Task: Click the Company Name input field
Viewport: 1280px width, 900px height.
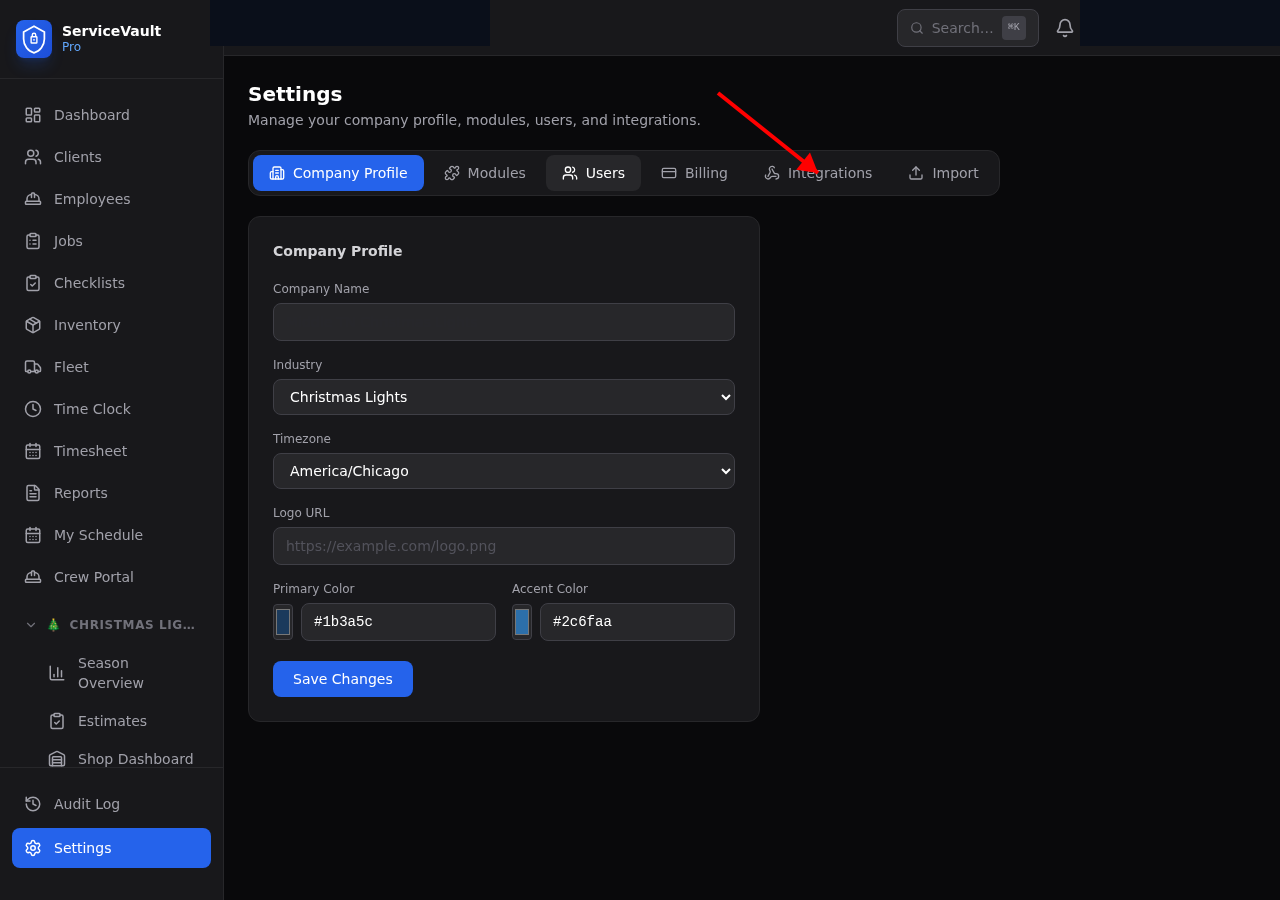Action: (x=503, y=322)
